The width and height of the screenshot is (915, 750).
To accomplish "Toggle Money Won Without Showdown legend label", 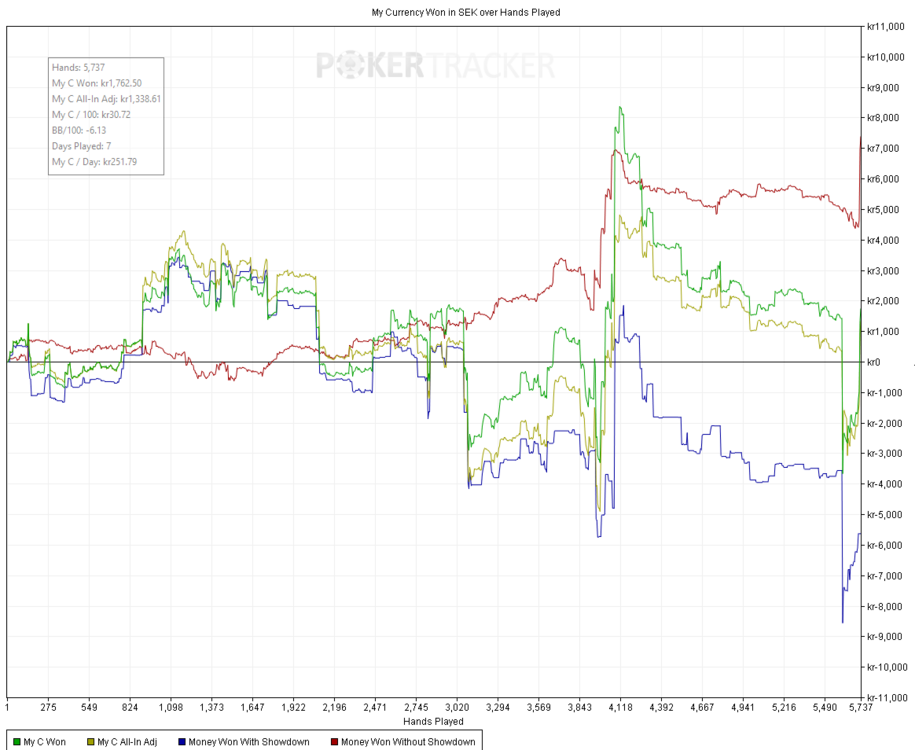I will [x=408, y=742].
